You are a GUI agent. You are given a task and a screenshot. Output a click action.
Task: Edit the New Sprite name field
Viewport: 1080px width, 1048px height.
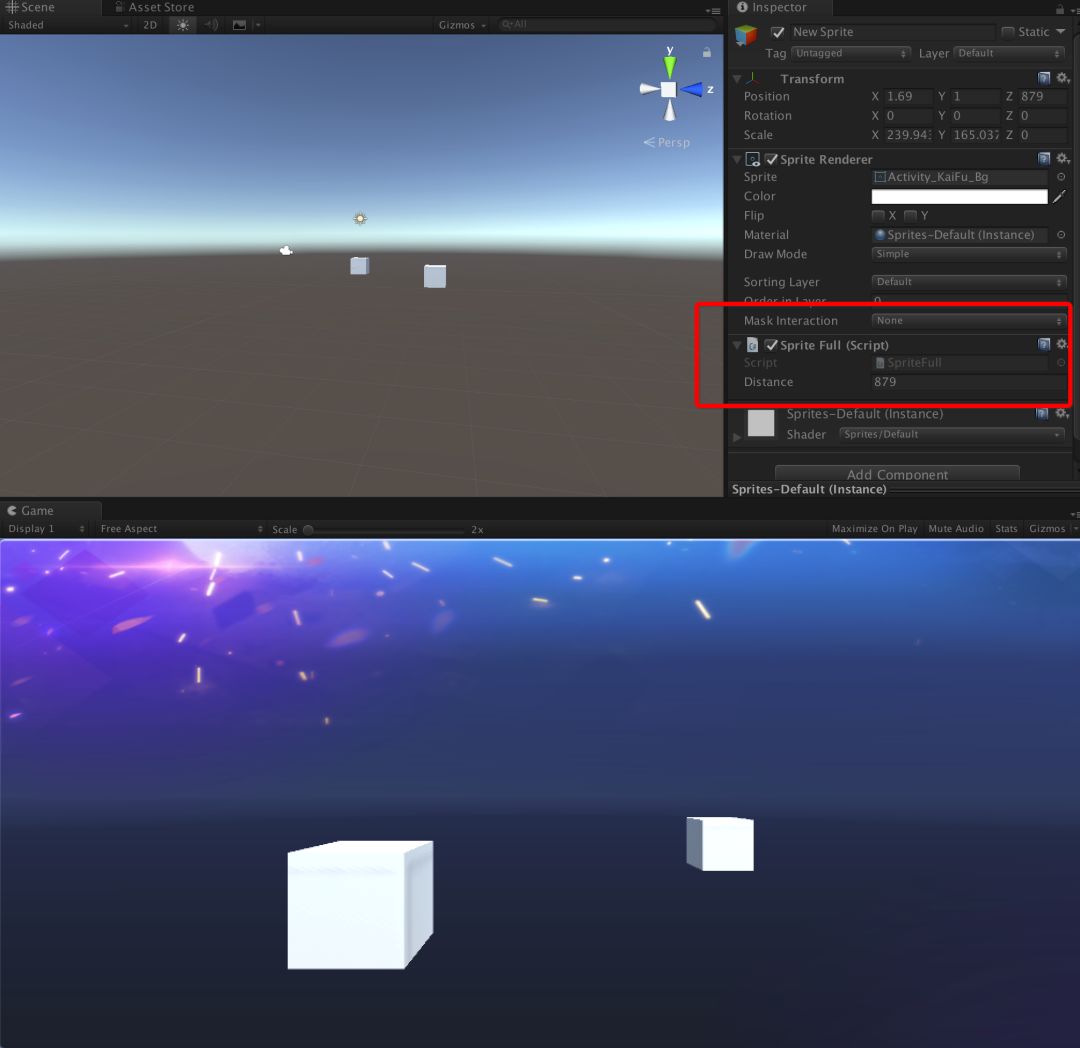pos(892,32)
